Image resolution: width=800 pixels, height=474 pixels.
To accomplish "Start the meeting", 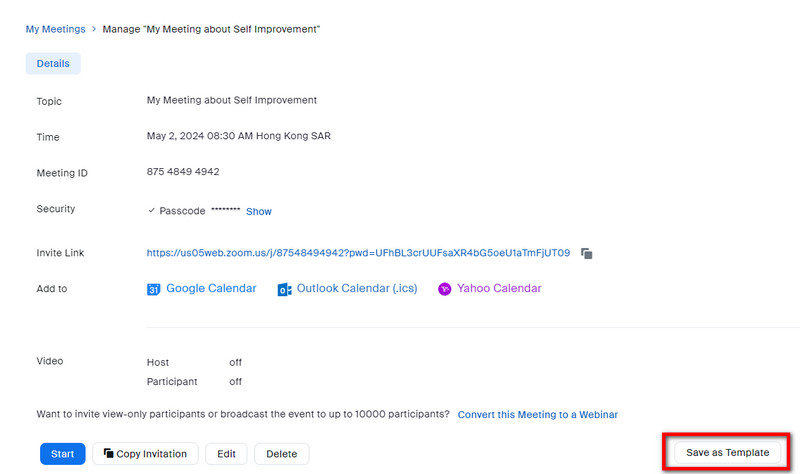I will click(x=63, y=454).
